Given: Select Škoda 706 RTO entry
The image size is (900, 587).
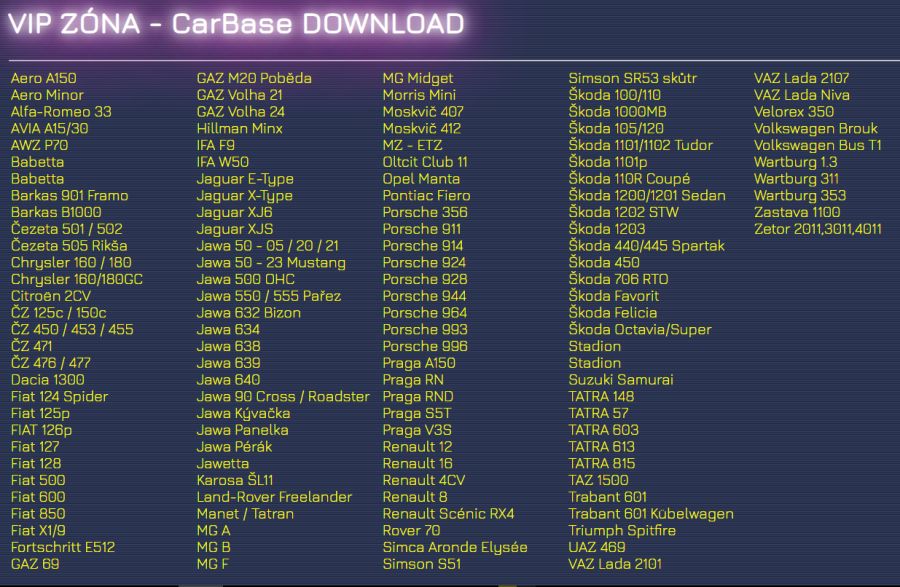Looking at the screenshot, I should click(x=618, y=279).
